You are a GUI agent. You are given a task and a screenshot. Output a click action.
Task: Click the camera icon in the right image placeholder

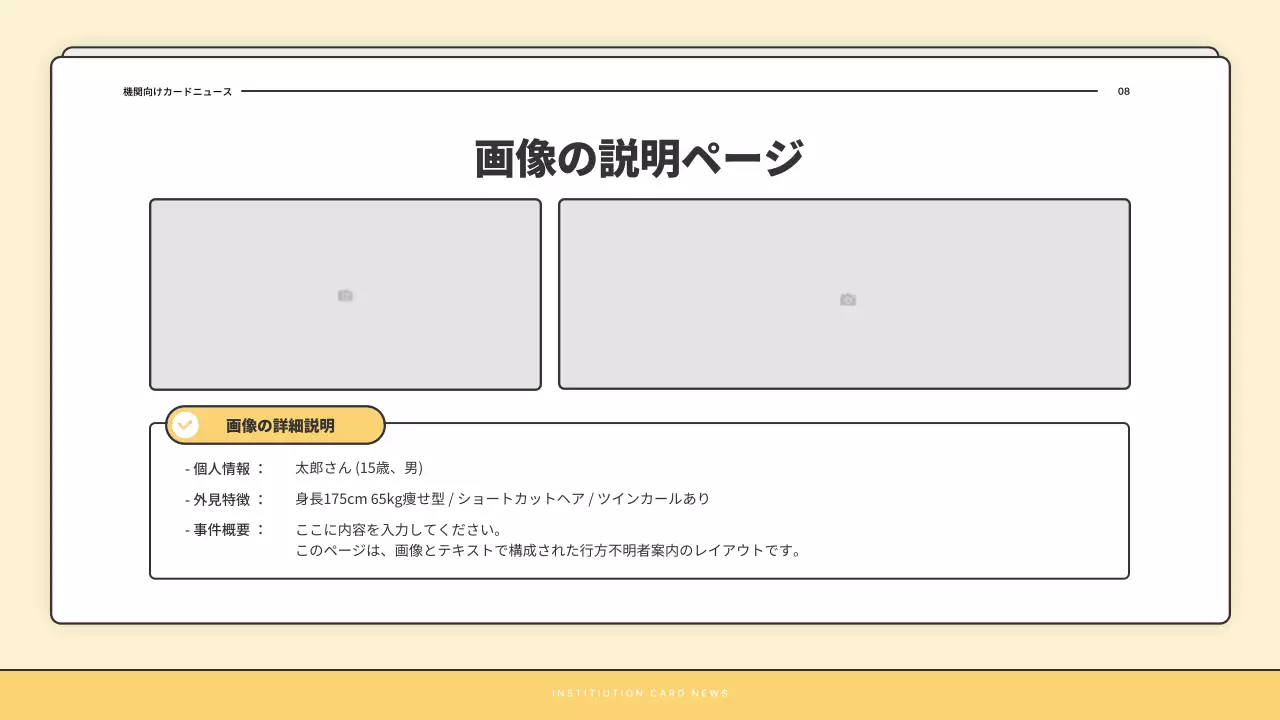pos(847,298)
